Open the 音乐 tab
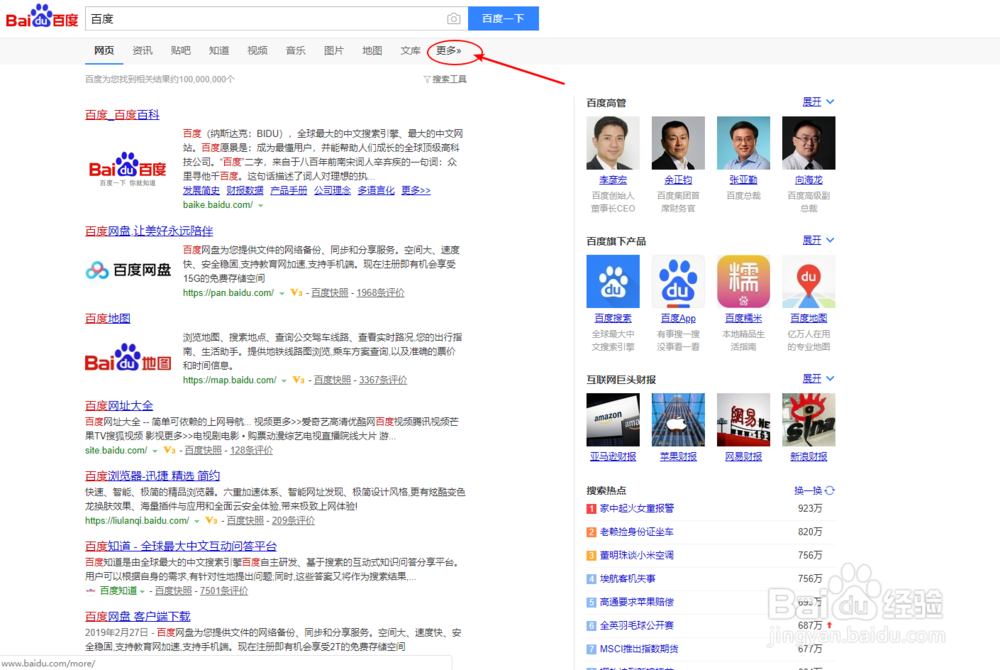The width and height of the screenshot is (1000, 670). coord(295,50)
